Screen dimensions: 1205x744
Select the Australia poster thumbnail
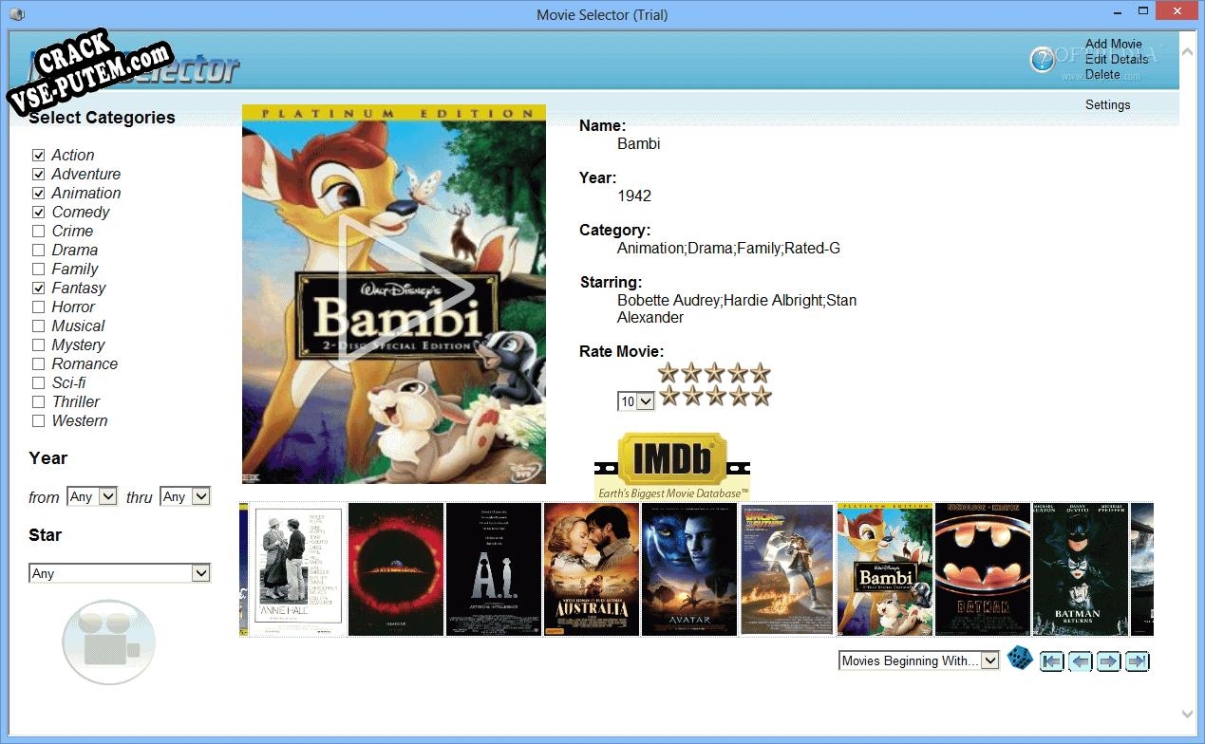pos(591,569)
